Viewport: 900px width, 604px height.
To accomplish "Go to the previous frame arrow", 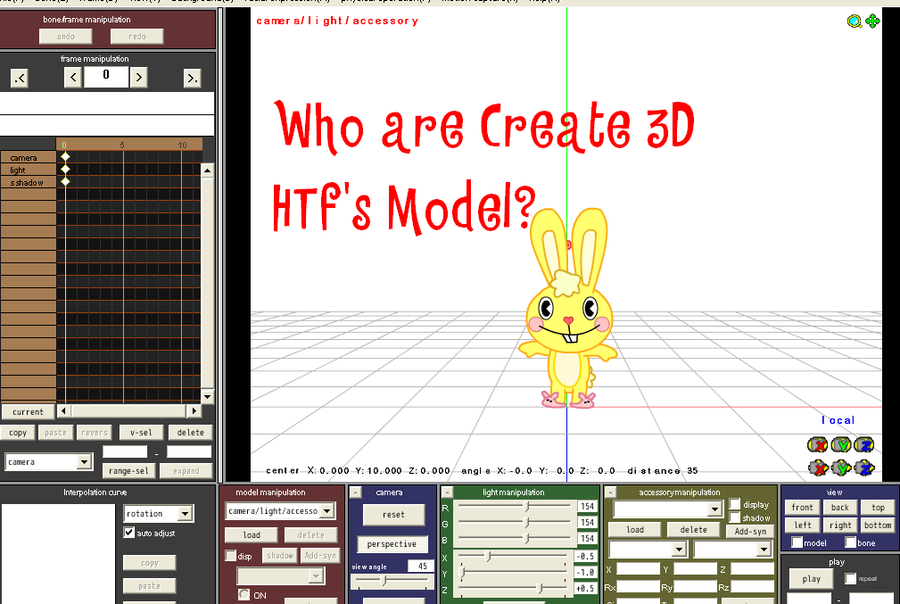I will (73, 78).
